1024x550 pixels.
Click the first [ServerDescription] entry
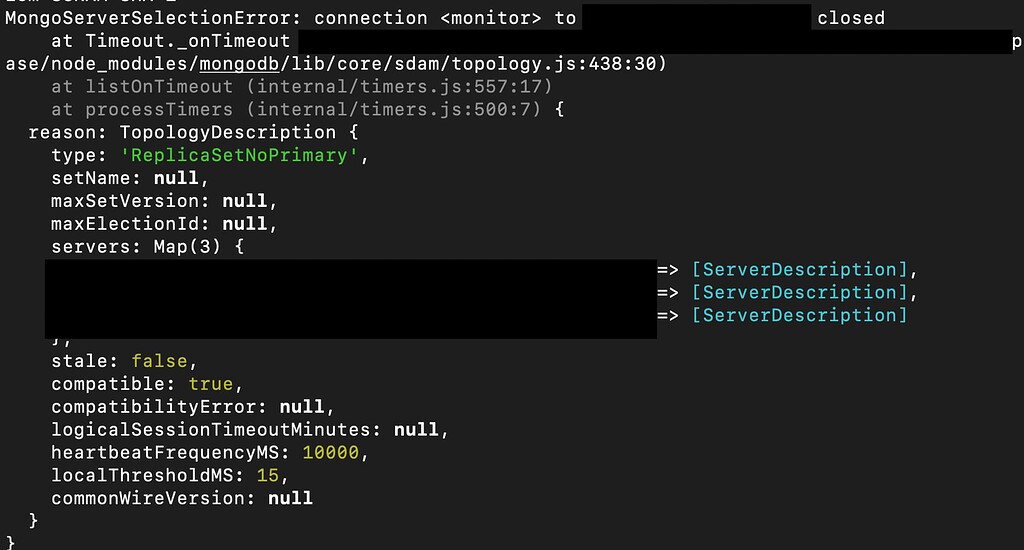pyautogui.click(x=799, y=270)
